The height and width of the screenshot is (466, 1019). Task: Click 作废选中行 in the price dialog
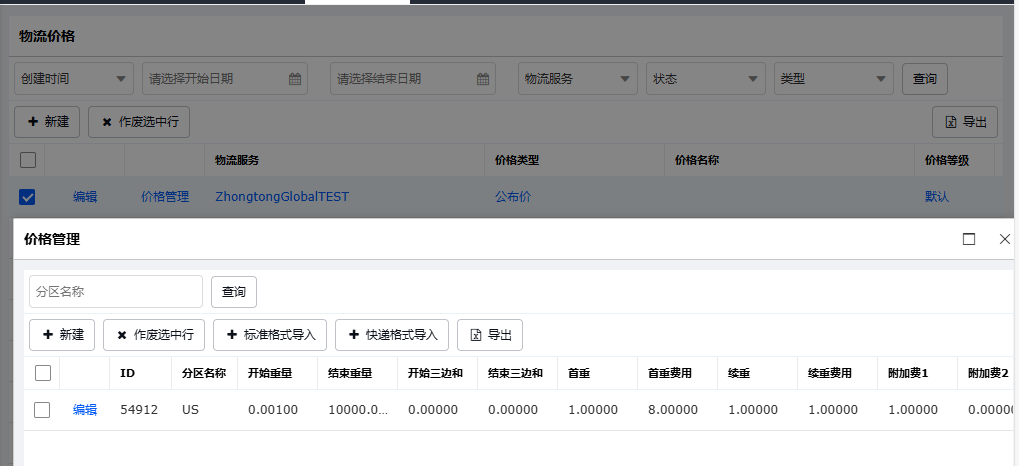pos(154,335)
